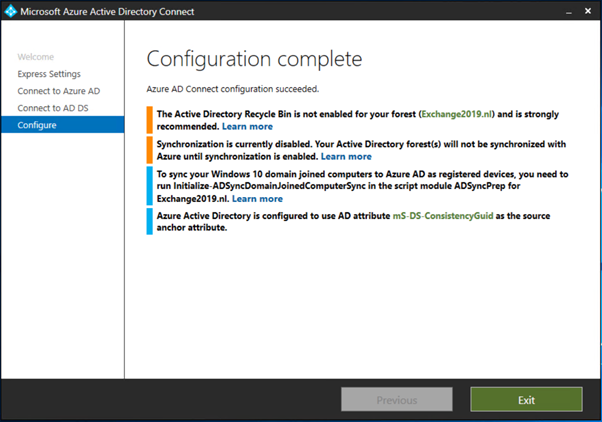Select the Connect to Azure AD step
Screen dimensions: 602x422
[58, 91]
